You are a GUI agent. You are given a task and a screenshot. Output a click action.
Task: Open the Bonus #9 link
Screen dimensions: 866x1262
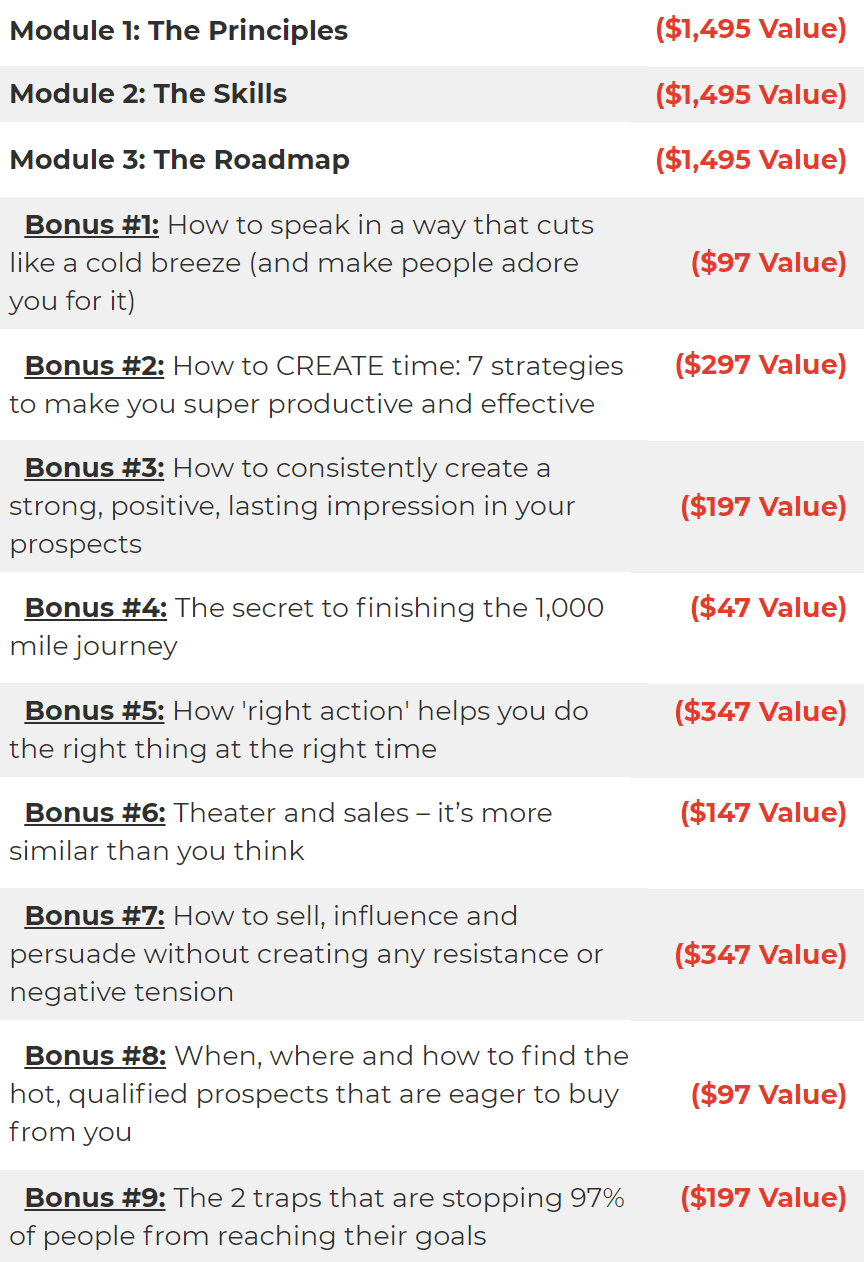click(x=95, y=1198)
